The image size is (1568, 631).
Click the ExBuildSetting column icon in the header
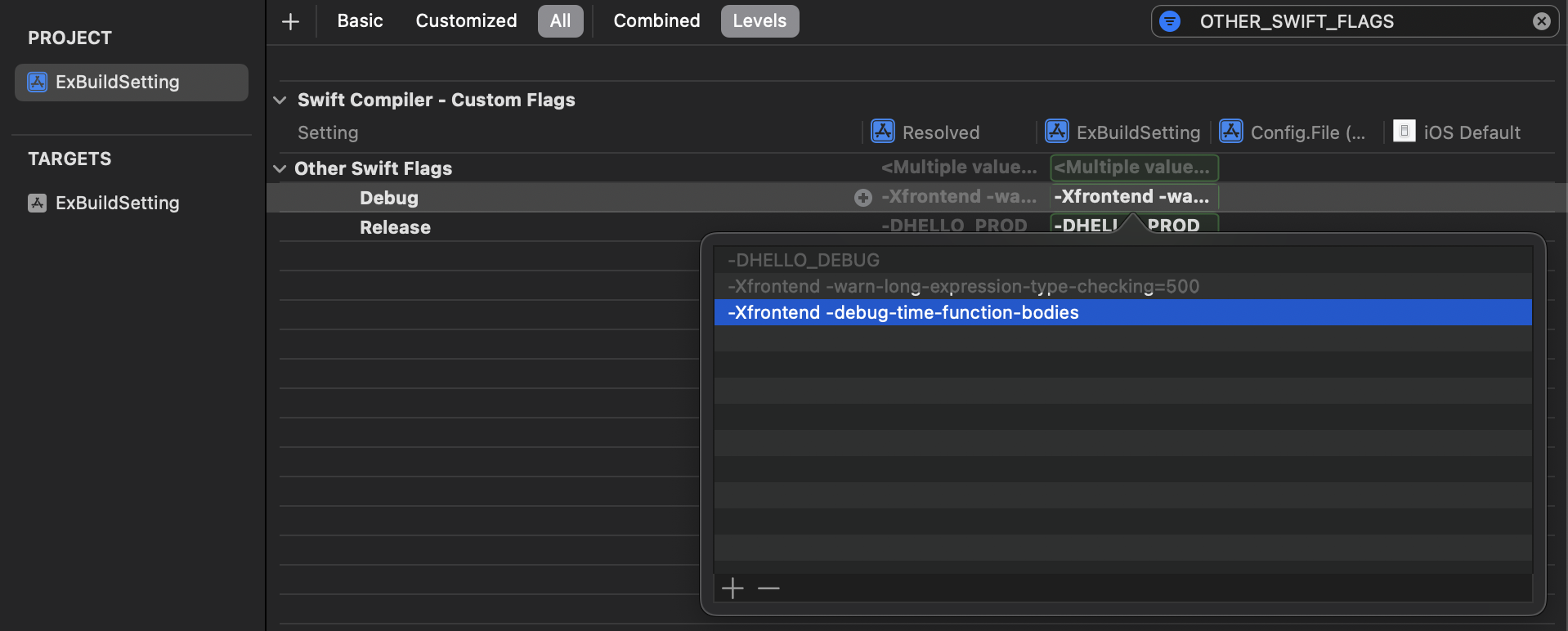(x=1057, y=131)
